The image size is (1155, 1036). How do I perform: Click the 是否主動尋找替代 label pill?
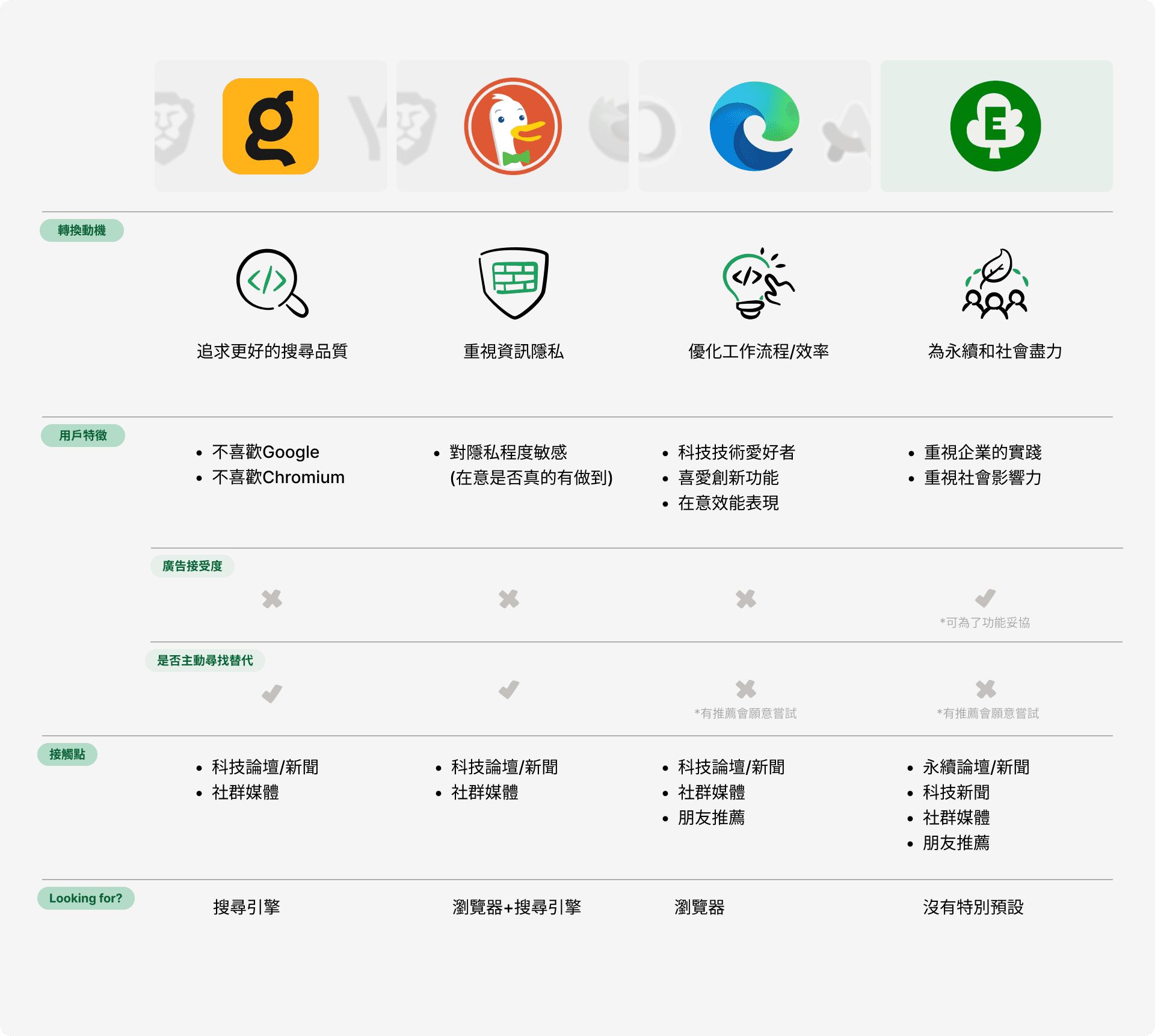pyautogui.click(x=205, y=661)
